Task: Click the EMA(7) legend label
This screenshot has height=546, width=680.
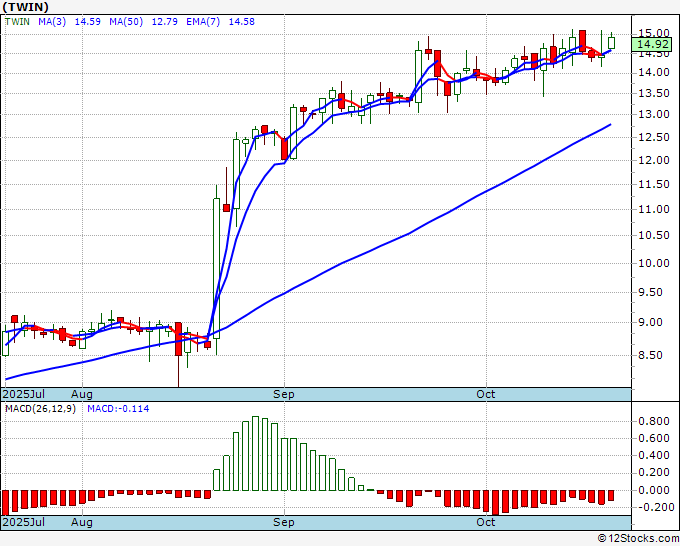Action: pyautogui.click(x=203, y=22)
